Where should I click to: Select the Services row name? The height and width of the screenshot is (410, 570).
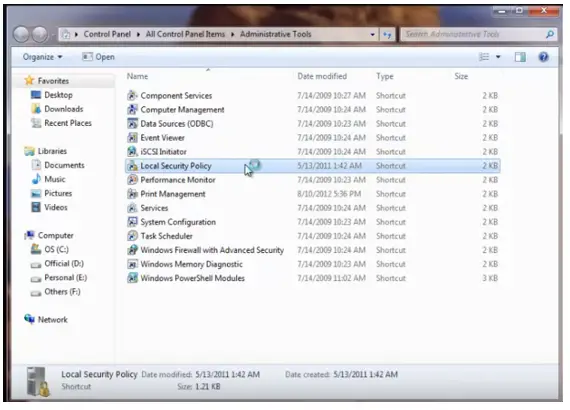point(154,208)
